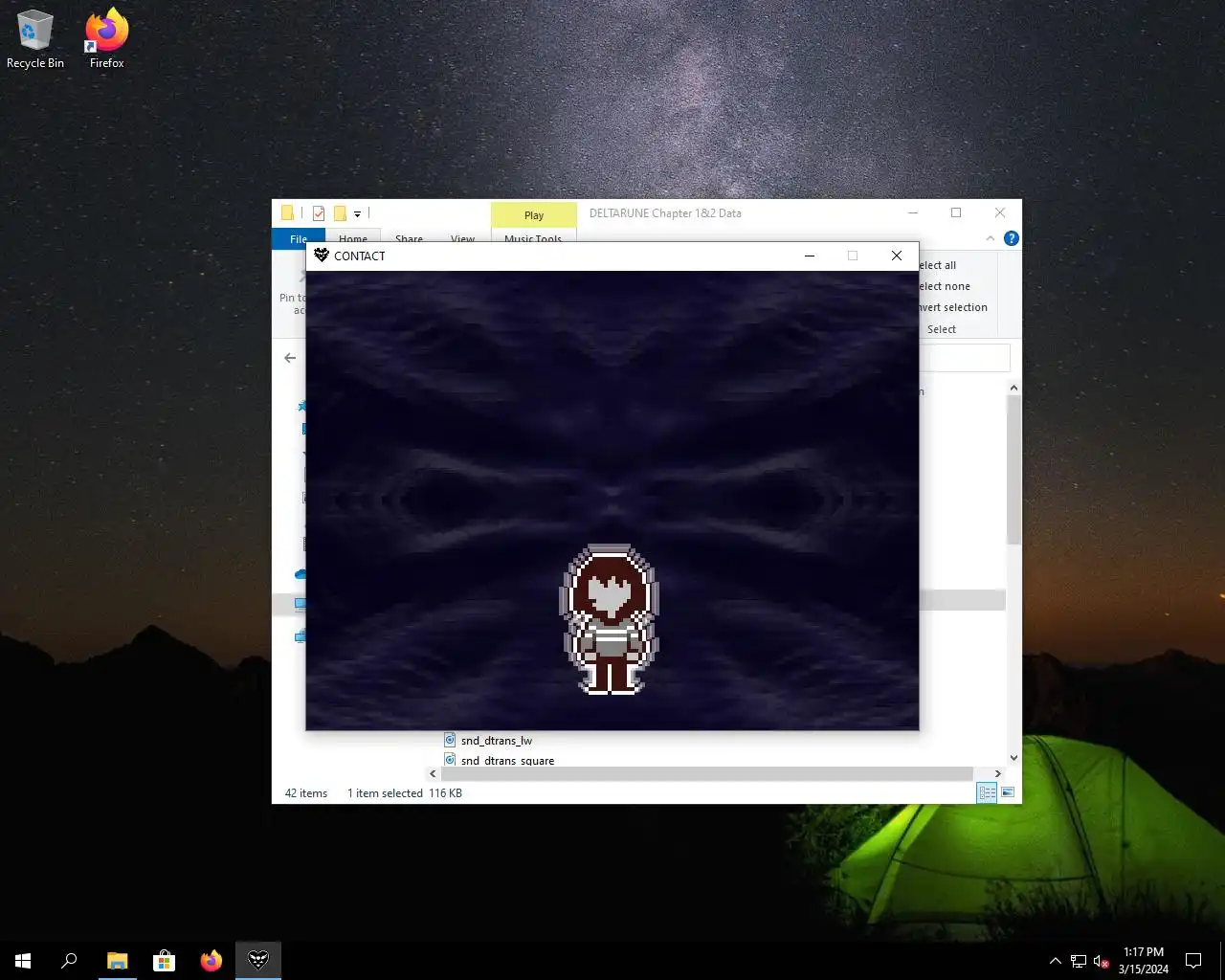Click the DELTARUNE heart icon in taskbar
The image size is (1225, 980).
coord(258,960)
